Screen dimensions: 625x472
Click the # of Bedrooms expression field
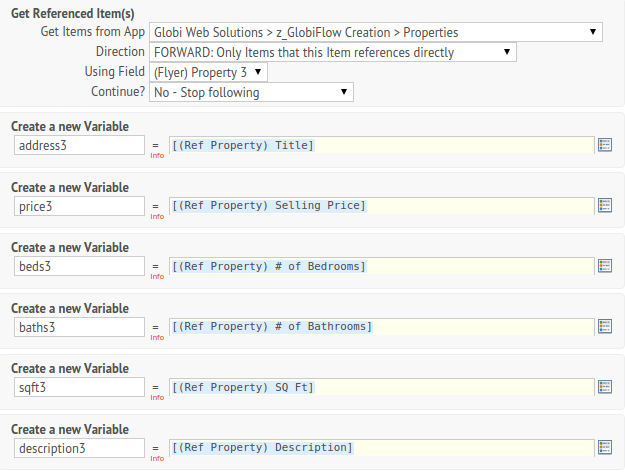(x=381, y=266)
